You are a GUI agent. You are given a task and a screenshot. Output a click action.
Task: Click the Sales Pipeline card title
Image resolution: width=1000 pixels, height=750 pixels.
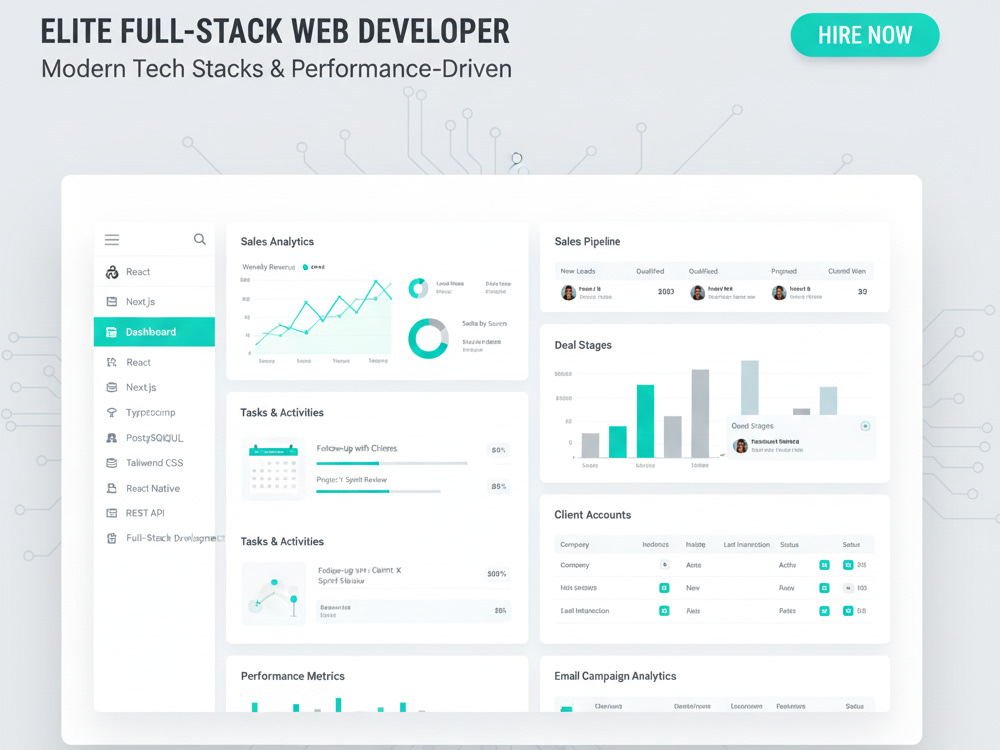click(587, 242)
